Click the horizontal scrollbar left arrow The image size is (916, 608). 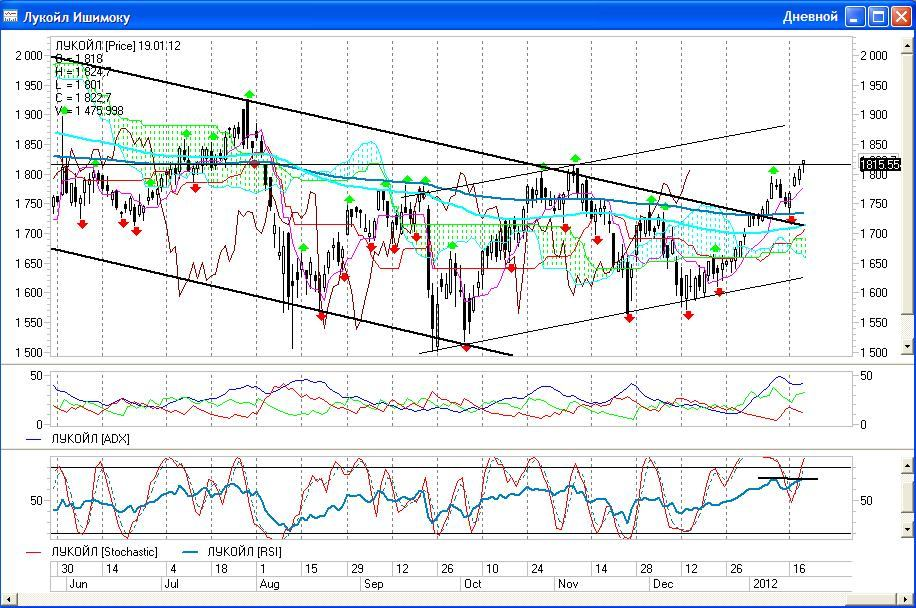click(8, 599)
